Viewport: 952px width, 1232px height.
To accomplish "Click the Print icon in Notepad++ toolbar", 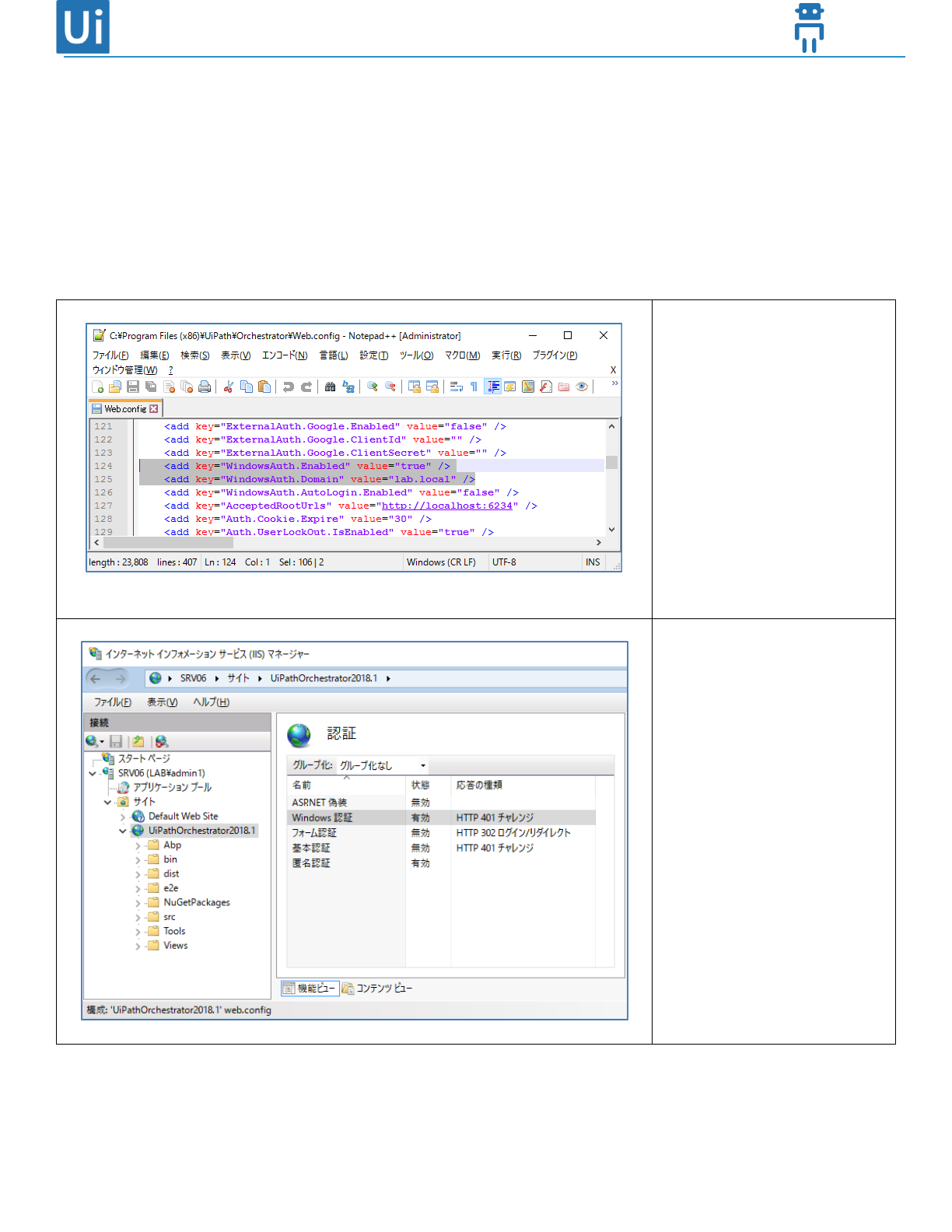I will (205, 387).
